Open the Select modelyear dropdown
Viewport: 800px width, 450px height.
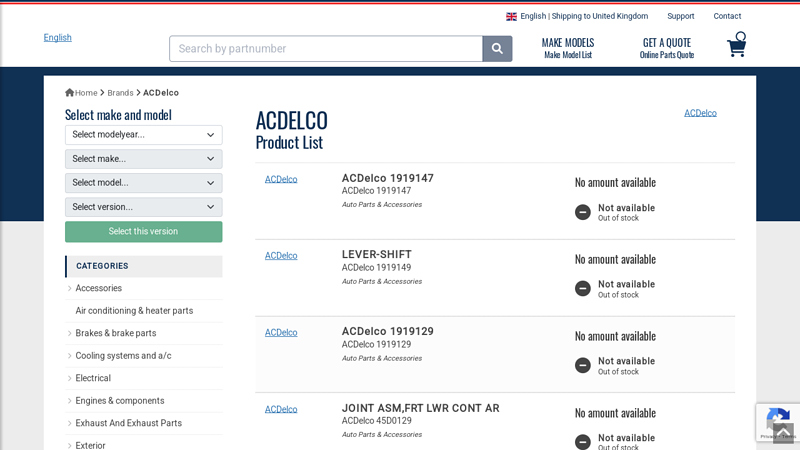pos(143,135)
